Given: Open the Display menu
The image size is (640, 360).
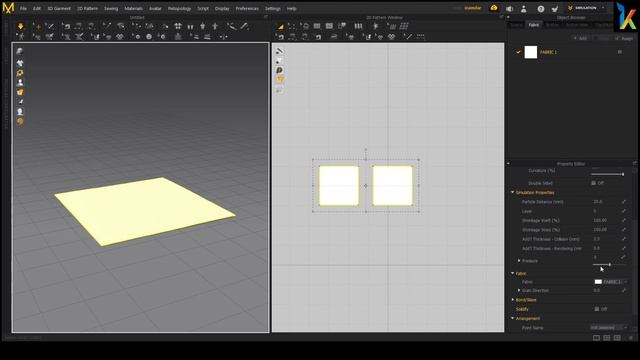Looking at the screenshot, I should [222, 9].
